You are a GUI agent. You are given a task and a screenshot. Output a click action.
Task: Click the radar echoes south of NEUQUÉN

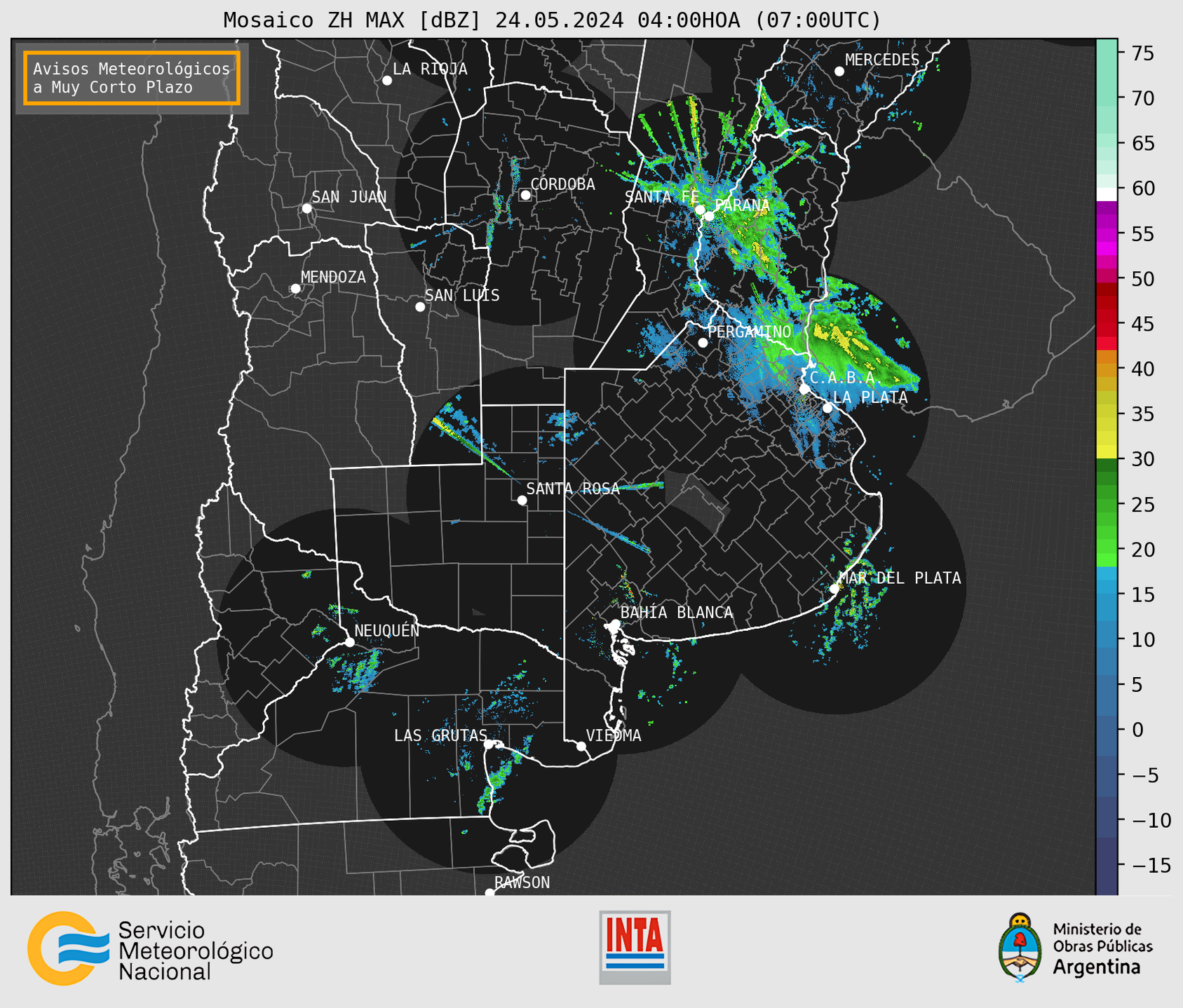click(358, 669)
